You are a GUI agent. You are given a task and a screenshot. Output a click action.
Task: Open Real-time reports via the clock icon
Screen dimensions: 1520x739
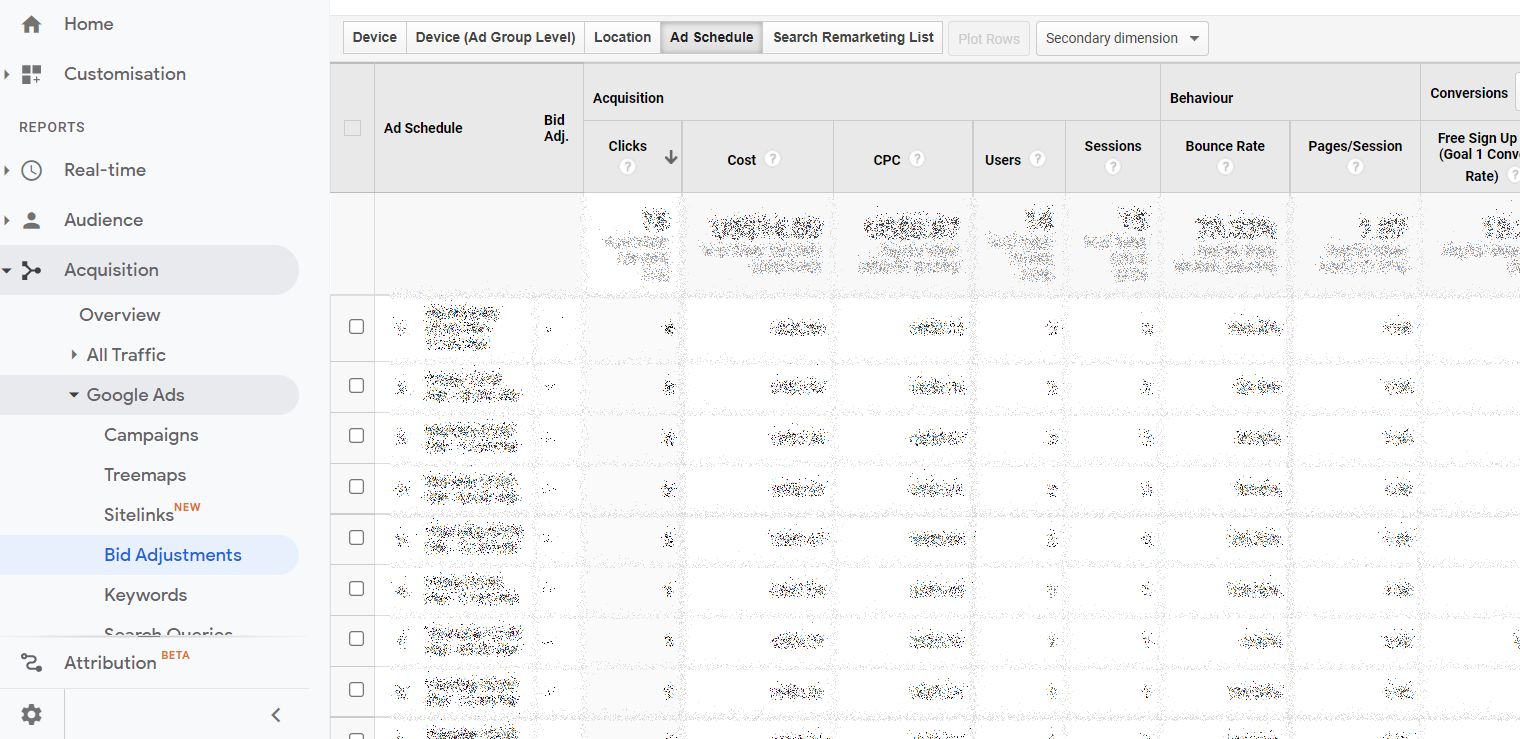click(31, 169)
